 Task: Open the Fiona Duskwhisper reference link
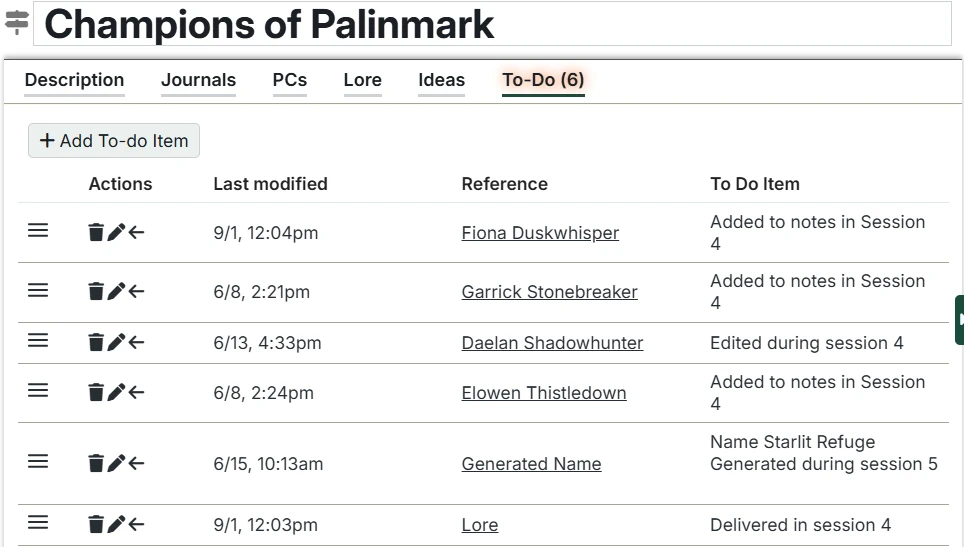pyautogui.click(x=540, y=233)
